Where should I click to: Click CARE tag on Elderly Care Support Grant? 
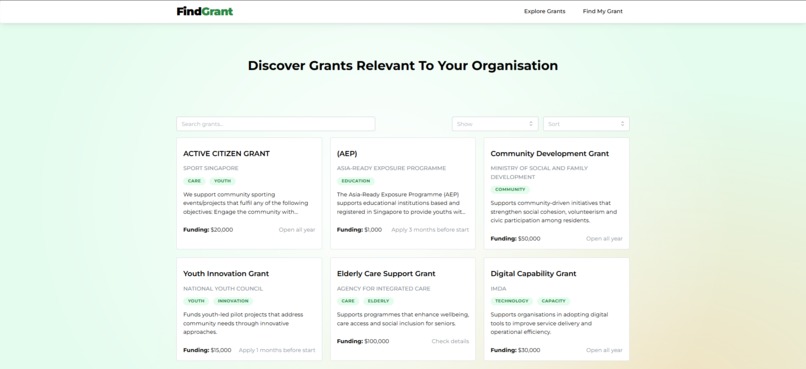(x=348, y=301)
